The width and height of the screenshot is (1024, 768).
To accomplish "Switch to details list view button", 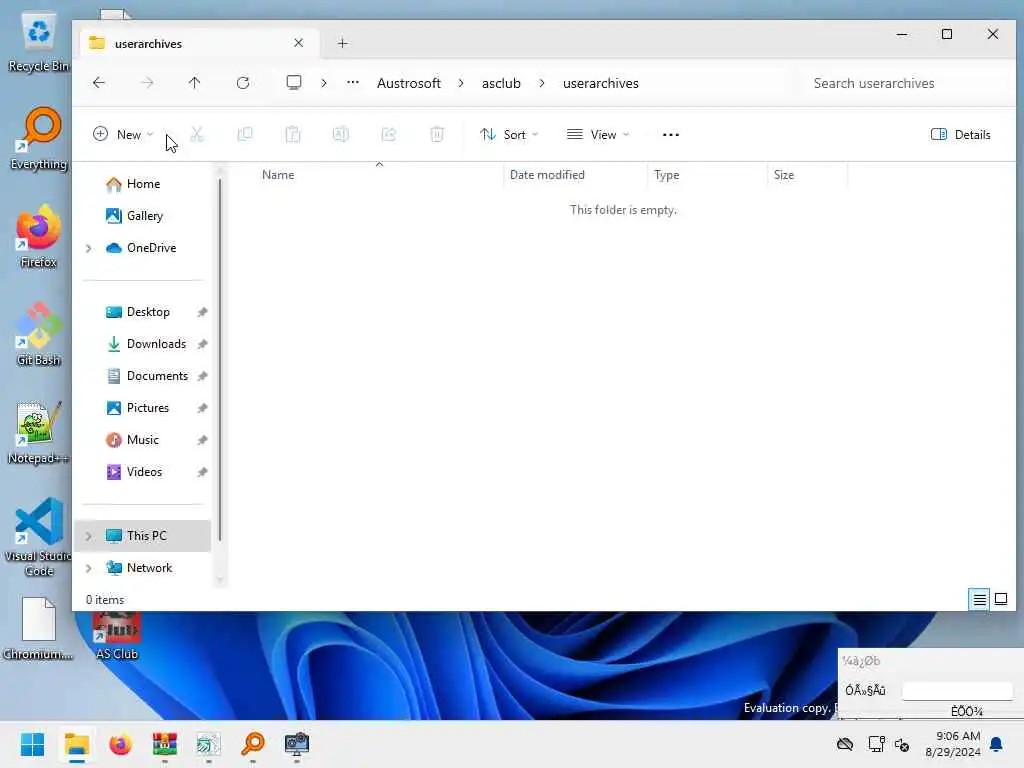I will [980, 600].
